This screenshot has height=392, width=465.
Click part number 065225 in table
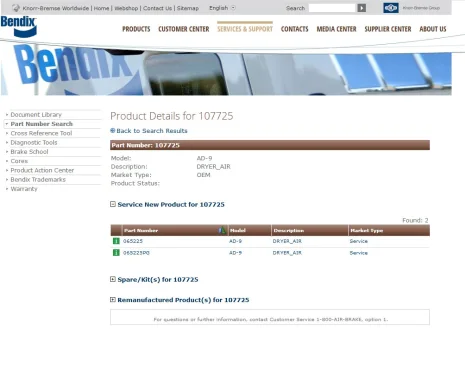pyautogui.click(x=133, y=241)
